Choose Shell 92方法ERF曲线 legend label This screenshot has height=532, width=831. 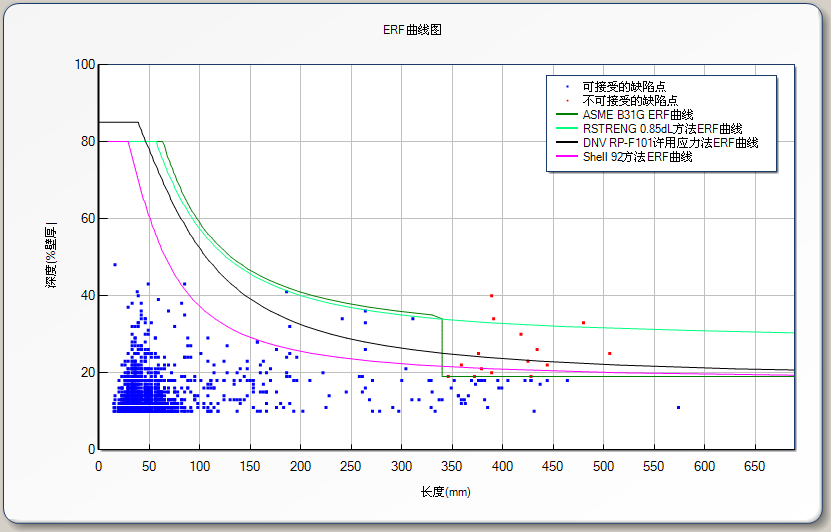[x=637, y=157]
